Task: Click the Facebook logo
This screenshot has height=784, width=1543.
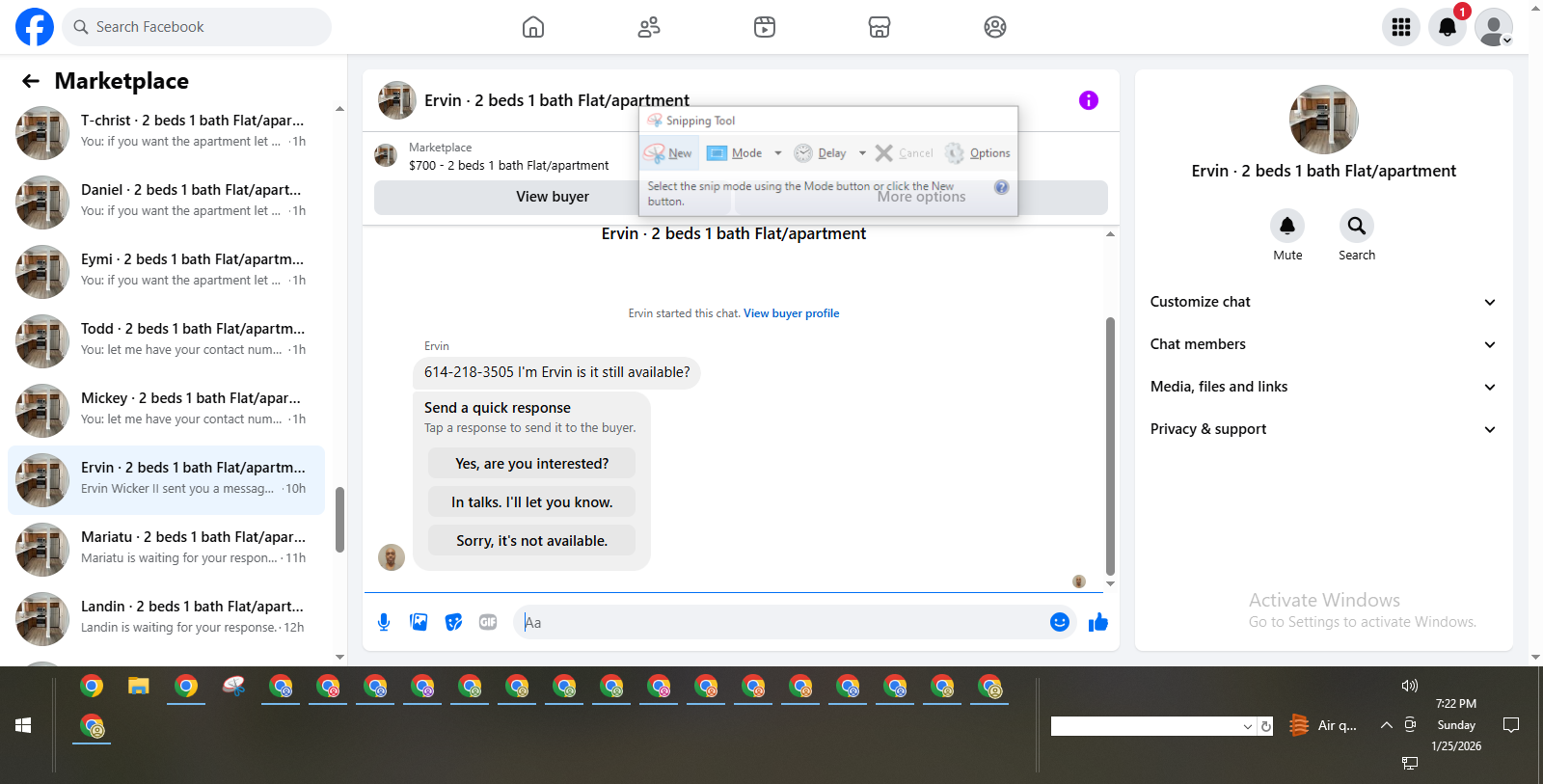Action: (x=35, y=27)
